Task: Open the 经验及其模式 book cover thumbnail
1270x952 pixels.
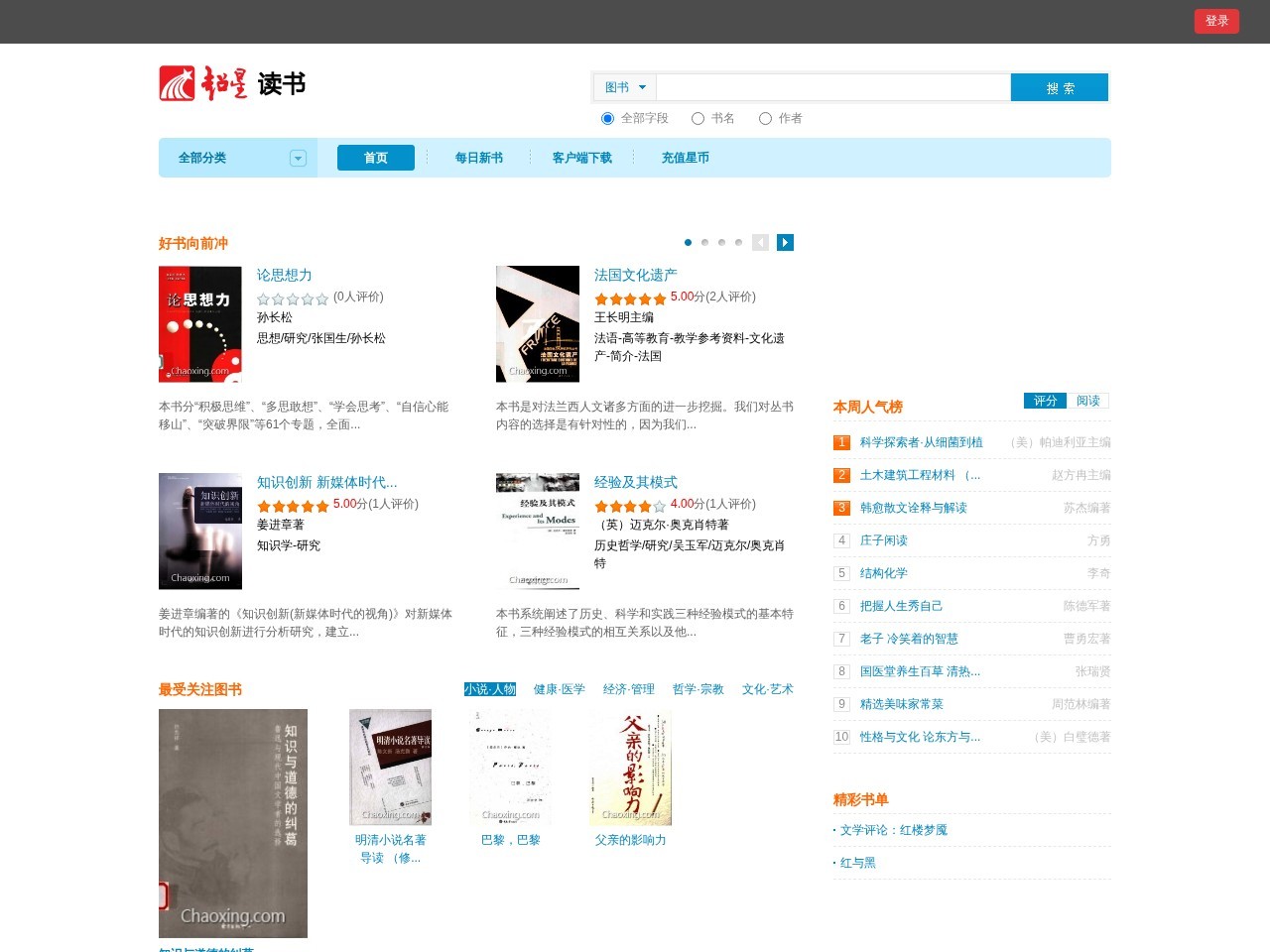Action: click(538, 532)
